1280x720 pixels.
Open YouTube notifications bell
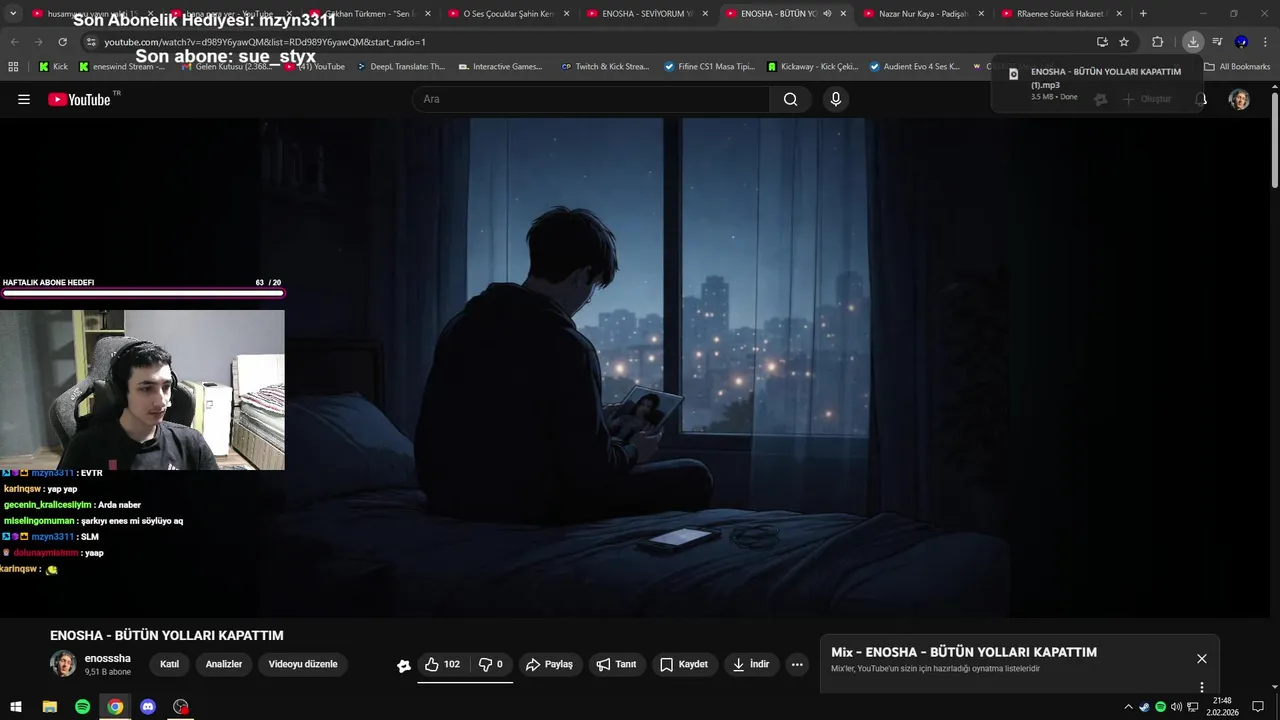(1201, 99)
